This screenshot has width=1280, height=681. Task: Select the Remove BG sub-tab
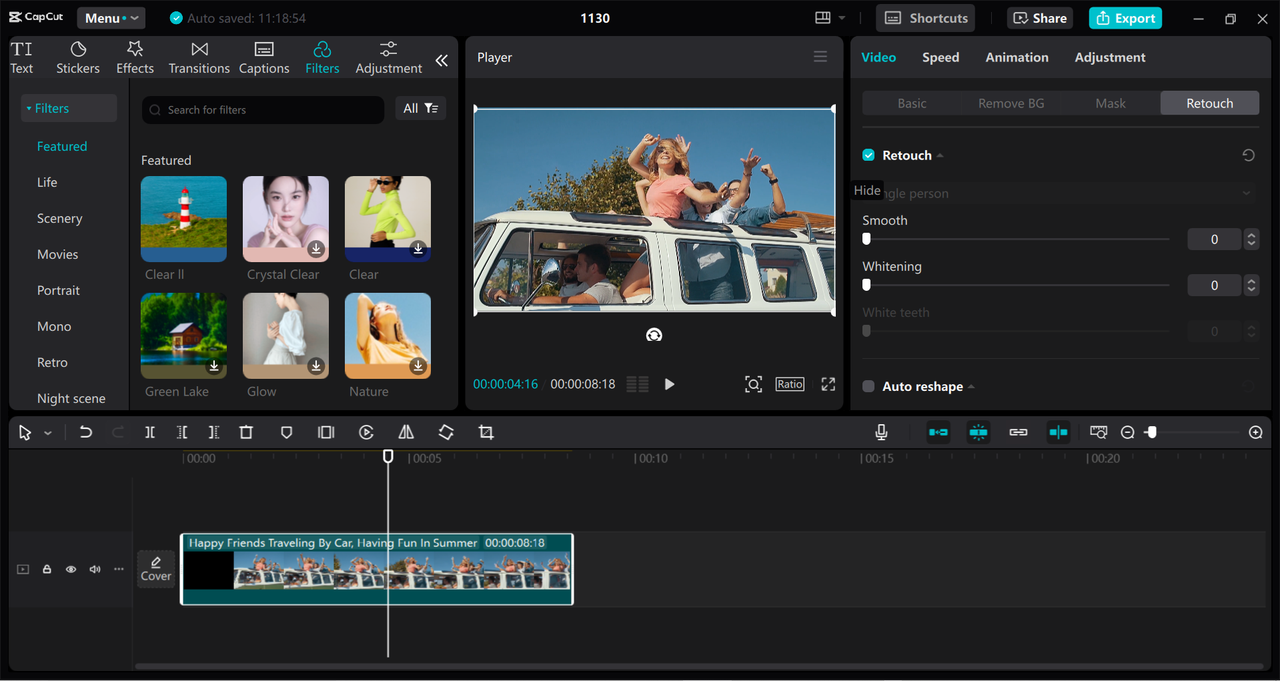[x=1011, y=103]
